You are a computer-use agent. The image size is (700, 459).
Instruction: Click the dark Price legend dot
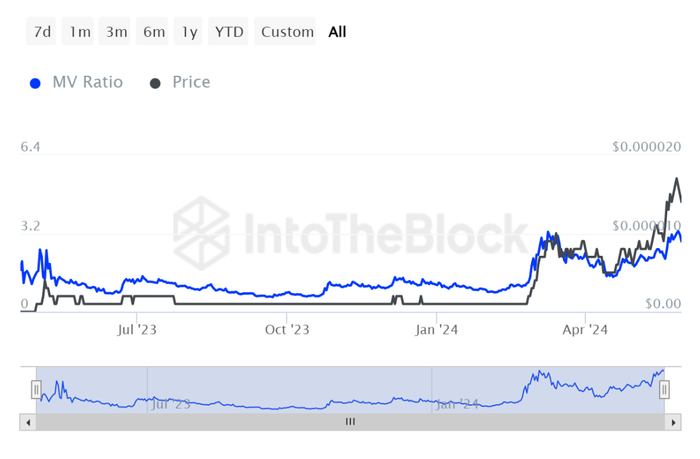[x=155, y=83]
